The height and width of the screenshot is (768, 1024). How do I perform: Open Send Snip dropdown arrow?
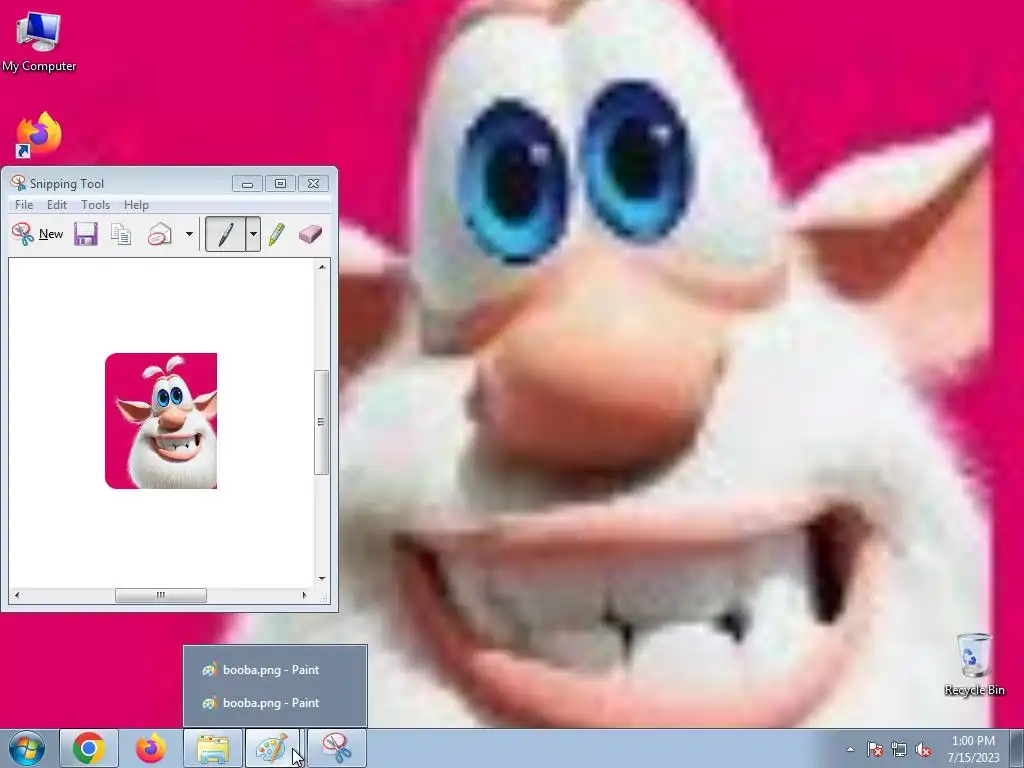[x=189, y=234]
